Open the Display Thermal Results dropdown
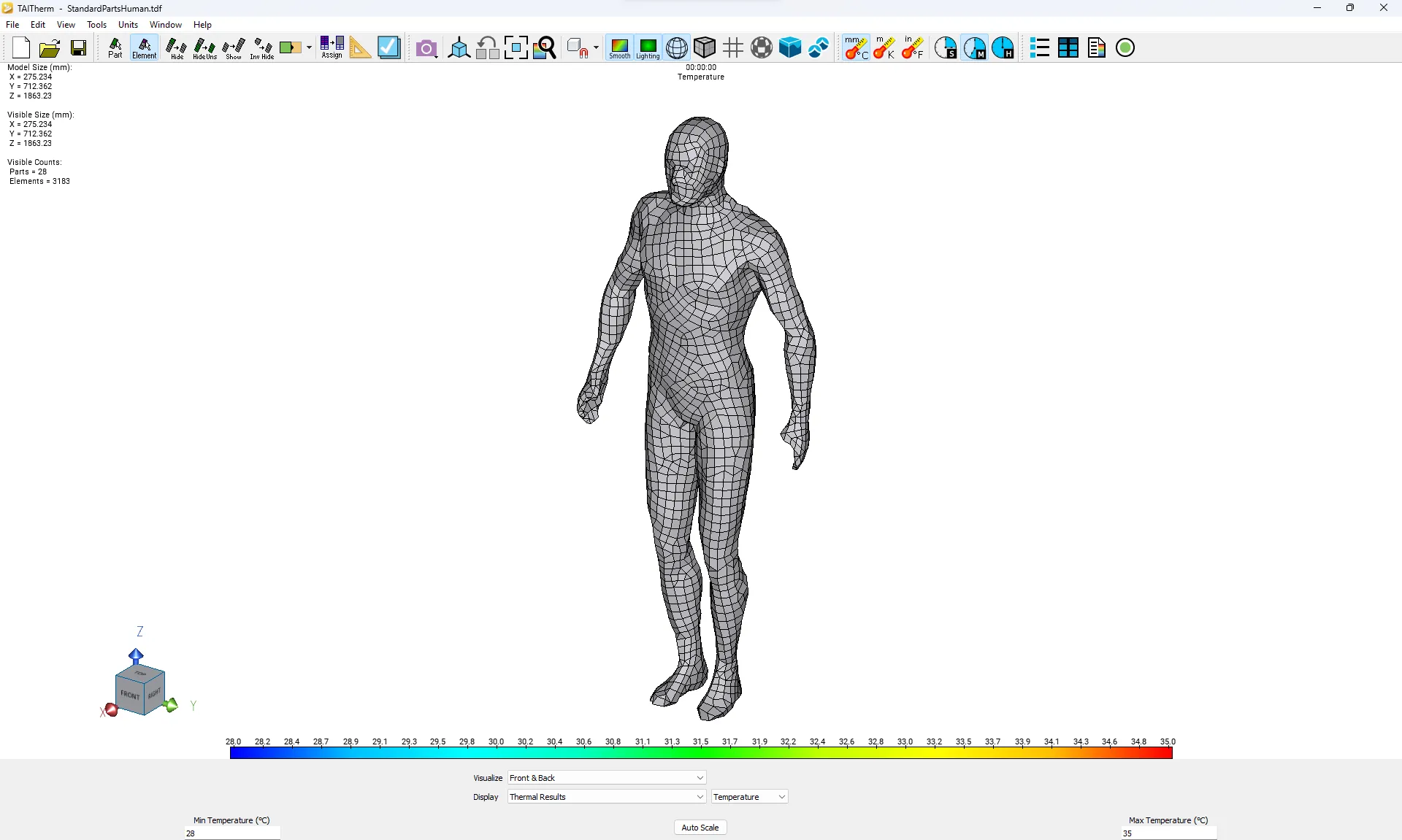The width and height of the screenshot is (1402, 840). click(605, 796)
